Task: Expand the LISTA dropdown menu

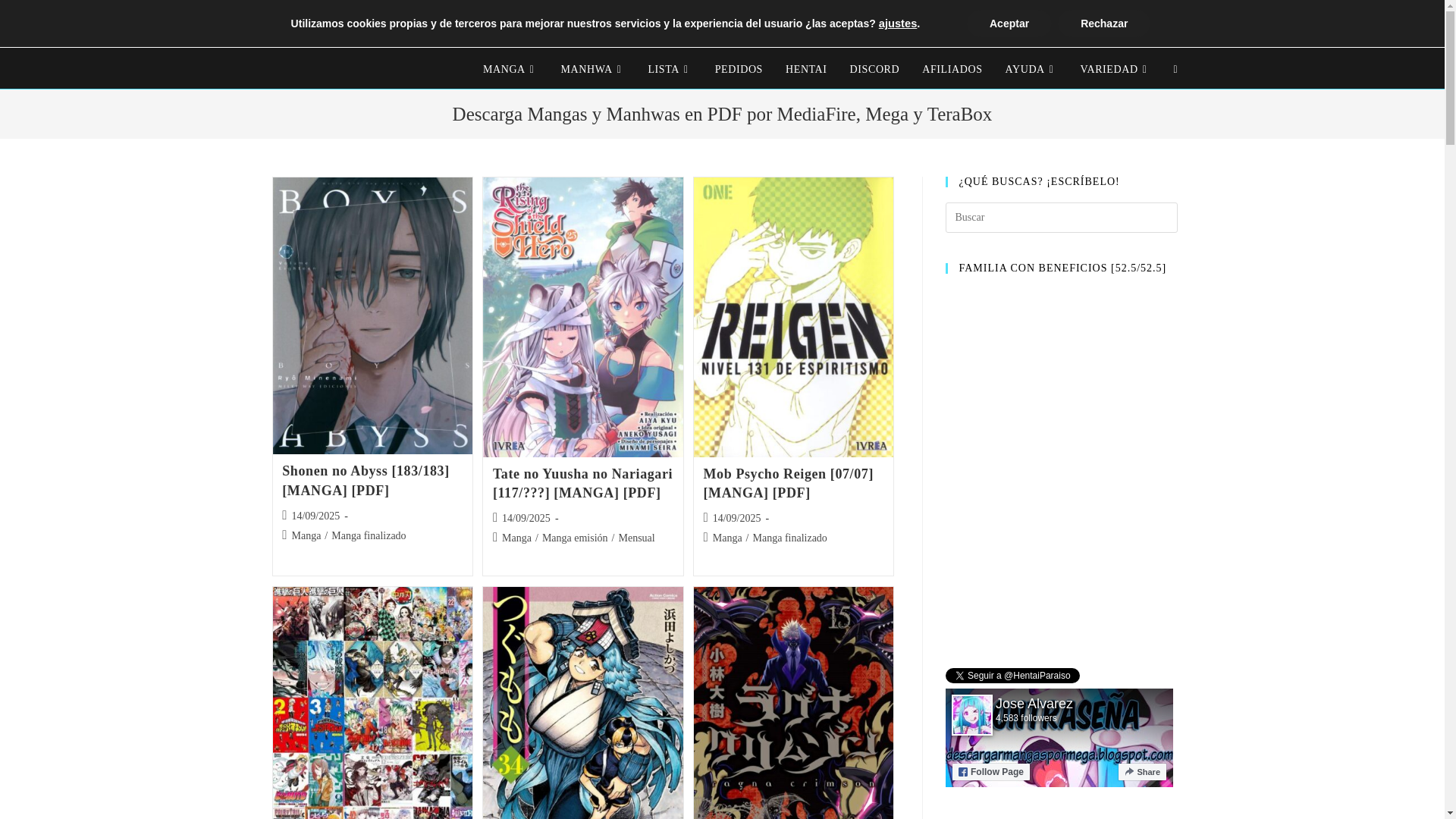Action: (669, 69)
